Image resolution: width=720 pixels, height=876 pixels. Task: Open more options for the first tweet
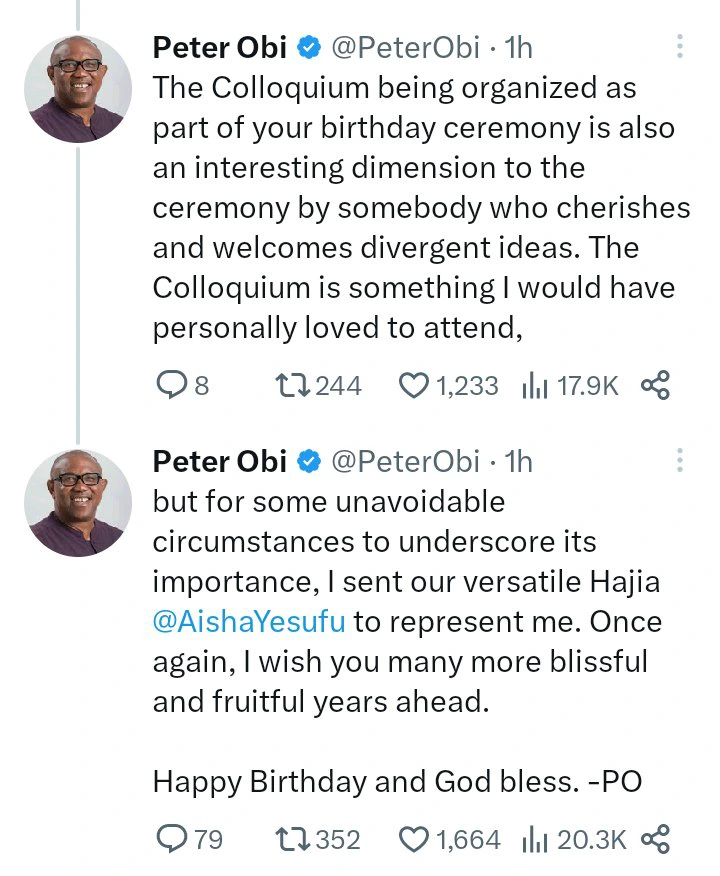679,46
